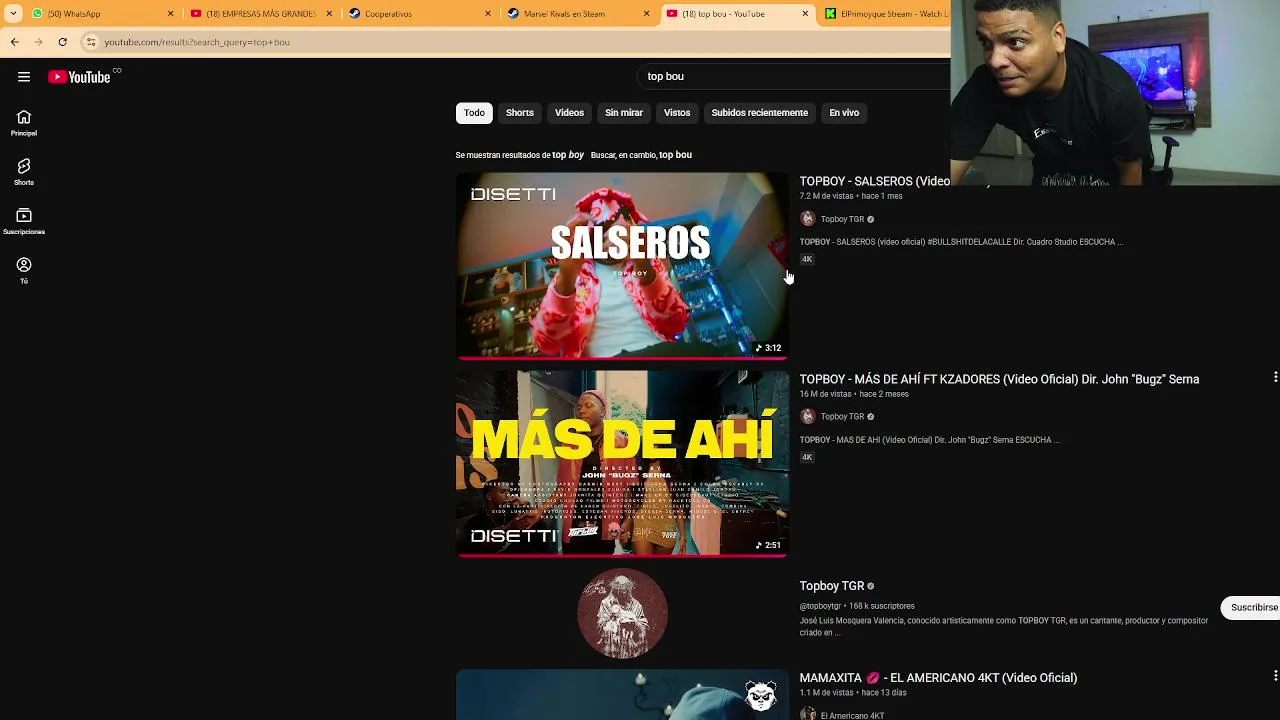Open Topboy TGR channel under MÁS DE AHÍ

(842, 417)
